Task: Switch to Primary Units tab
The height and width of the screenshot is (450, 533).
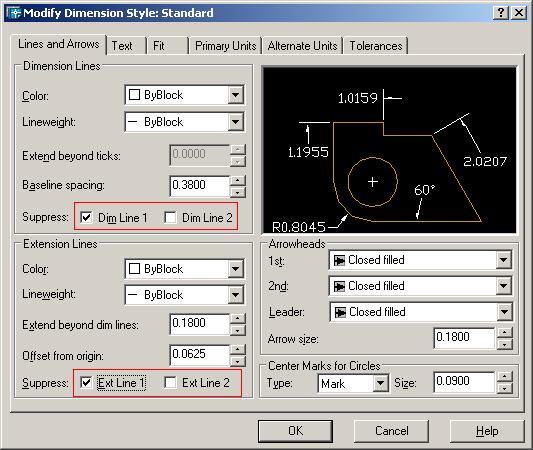Action: coord(226,46)
